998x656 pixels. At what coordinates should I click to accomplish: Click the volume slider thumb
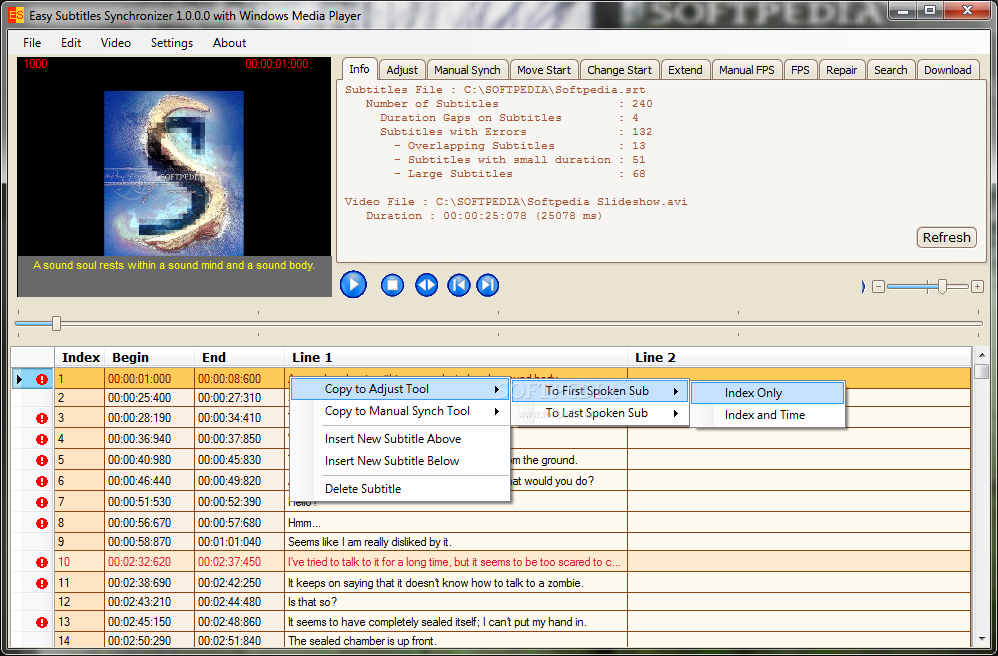tap(942, 287)
